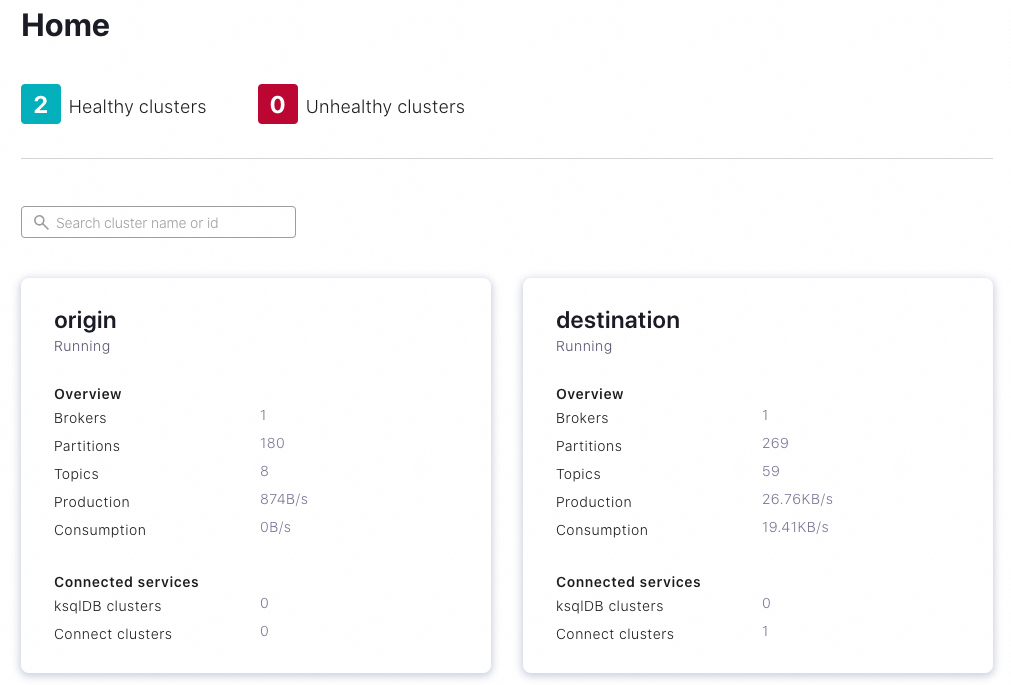Click Connect clusters label in origin card
Image resolution: width=1011 pixels, height=685 pixels.
113,634
